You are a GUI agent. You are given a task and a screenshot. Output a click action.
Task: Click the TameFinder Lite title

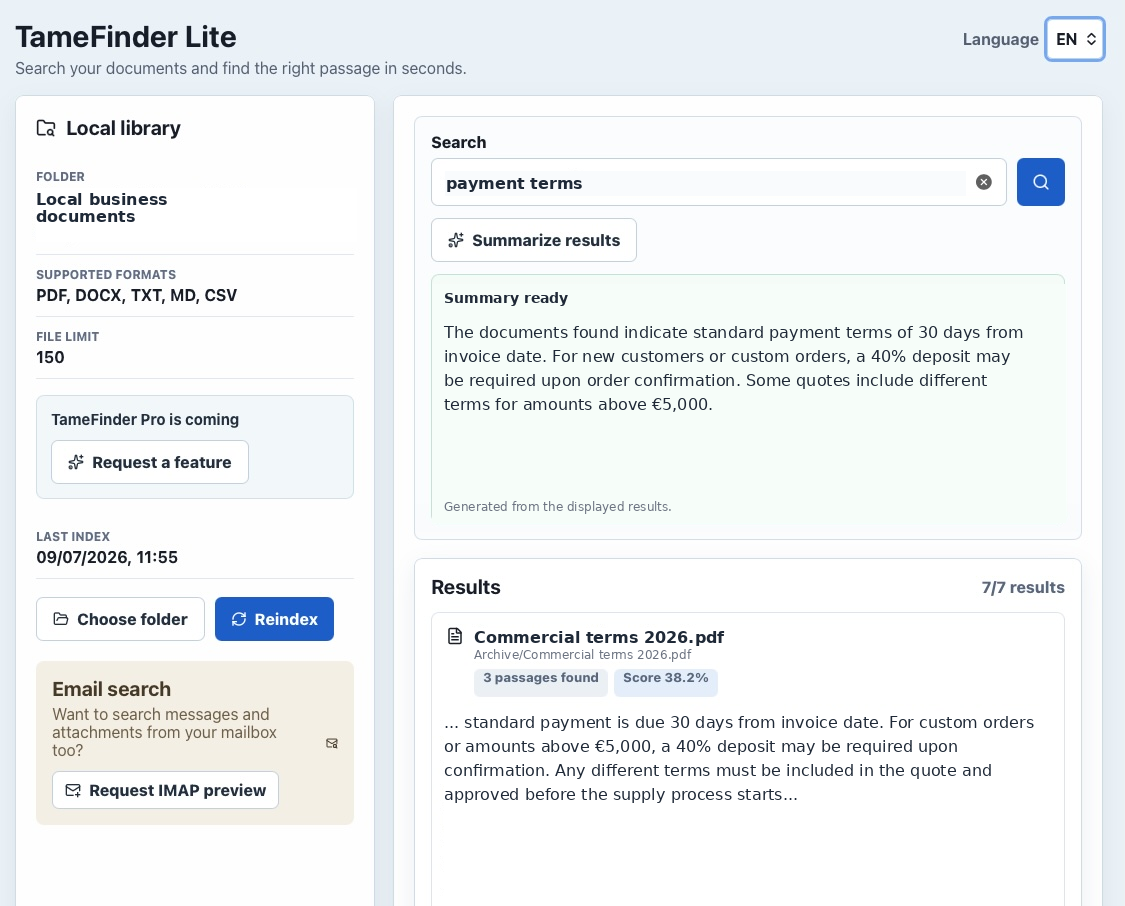coord(126,37)
